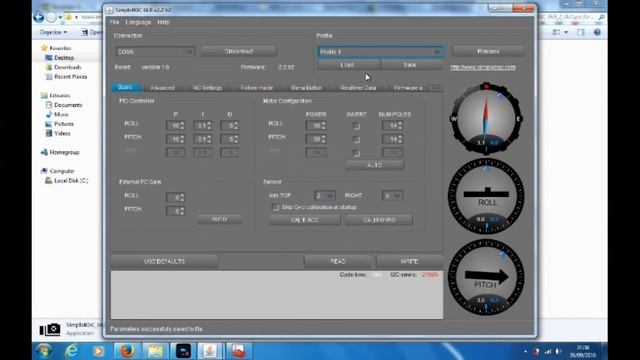Open the simplebgc website link
640x360 pixels.
[x=483, y=67]
